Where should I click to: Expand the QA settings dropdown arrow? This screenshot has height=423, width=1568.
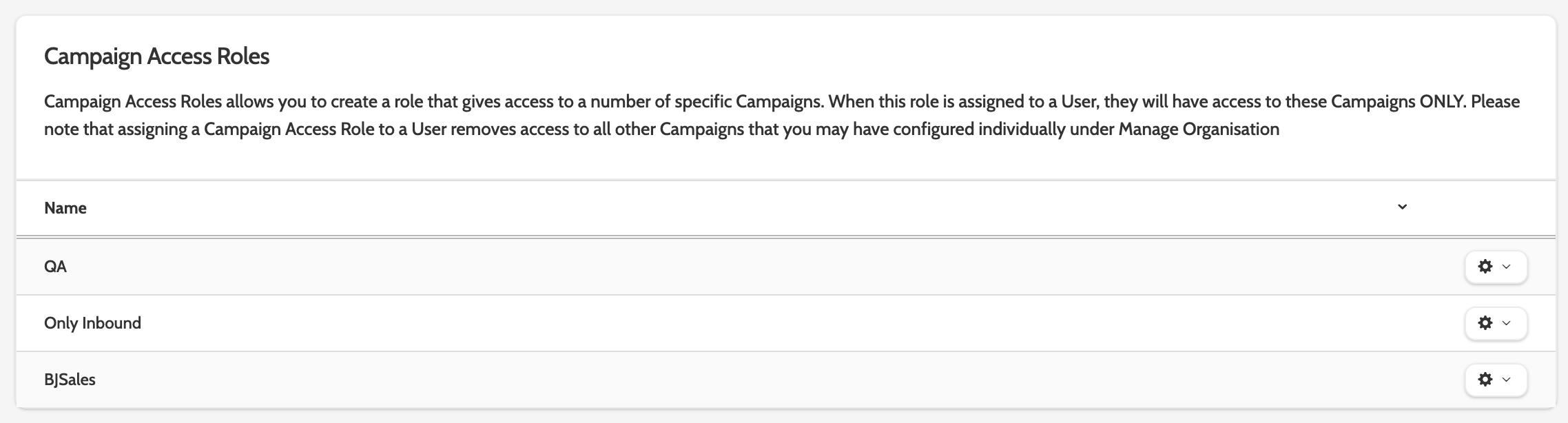[1506, 267]
